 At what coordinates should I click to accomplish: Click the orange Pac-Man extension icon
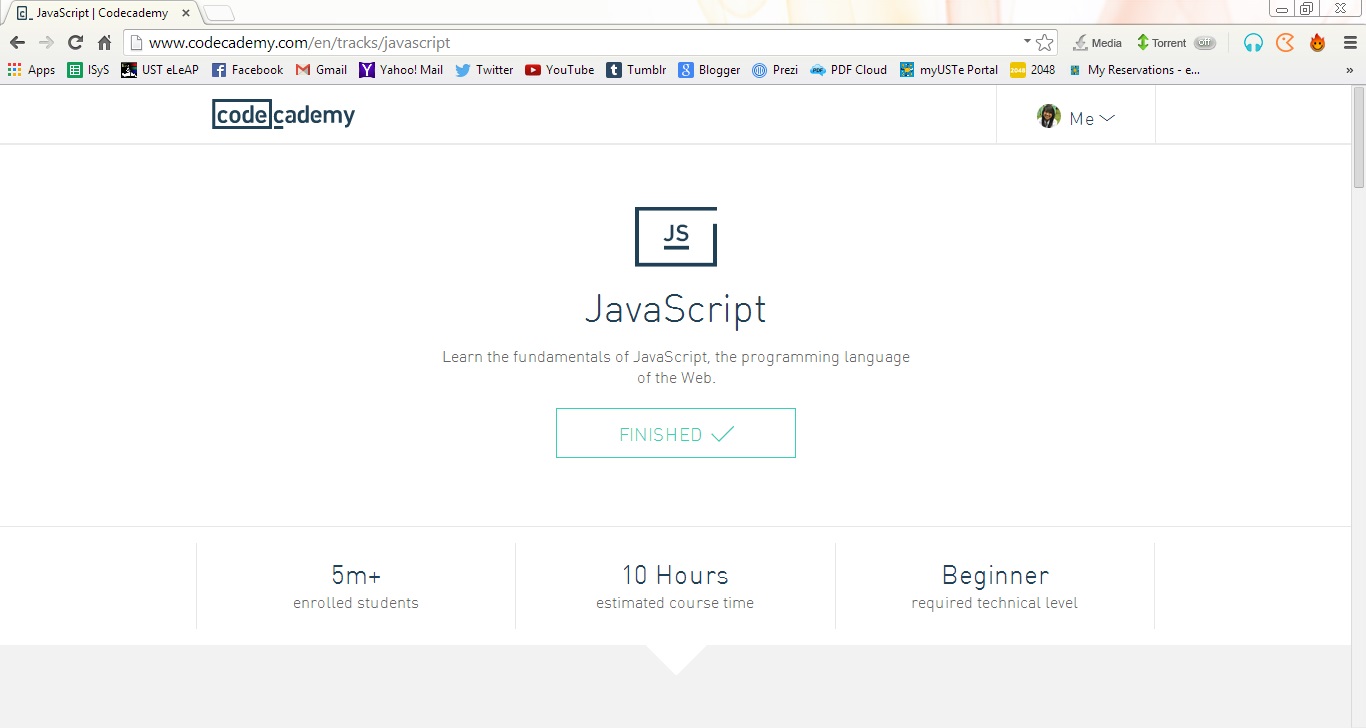tap(1285, 43)
